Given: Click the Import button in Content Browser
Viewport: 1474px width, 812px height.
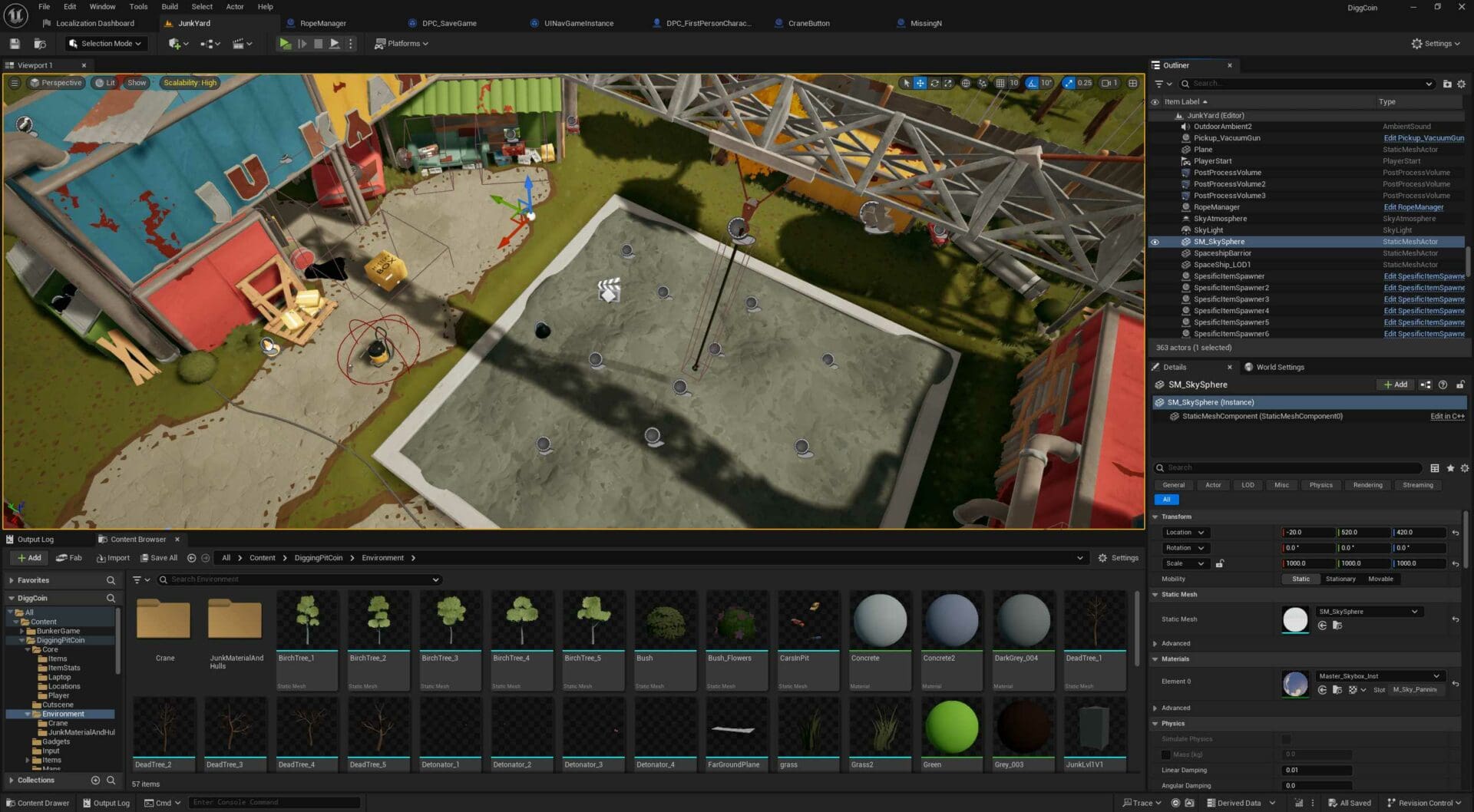Looking at the screenshot, I should click(x=113, y=558).
